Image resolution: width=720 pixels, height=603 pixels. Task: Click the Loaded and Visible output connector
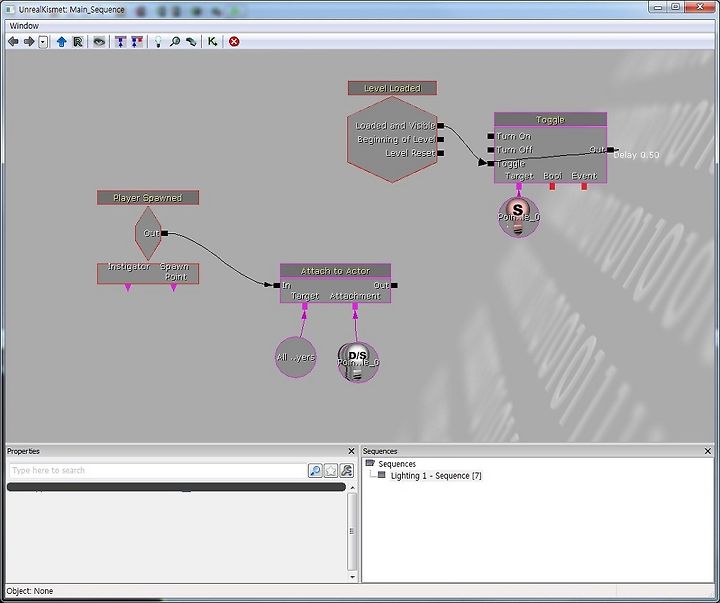(440, 125)
